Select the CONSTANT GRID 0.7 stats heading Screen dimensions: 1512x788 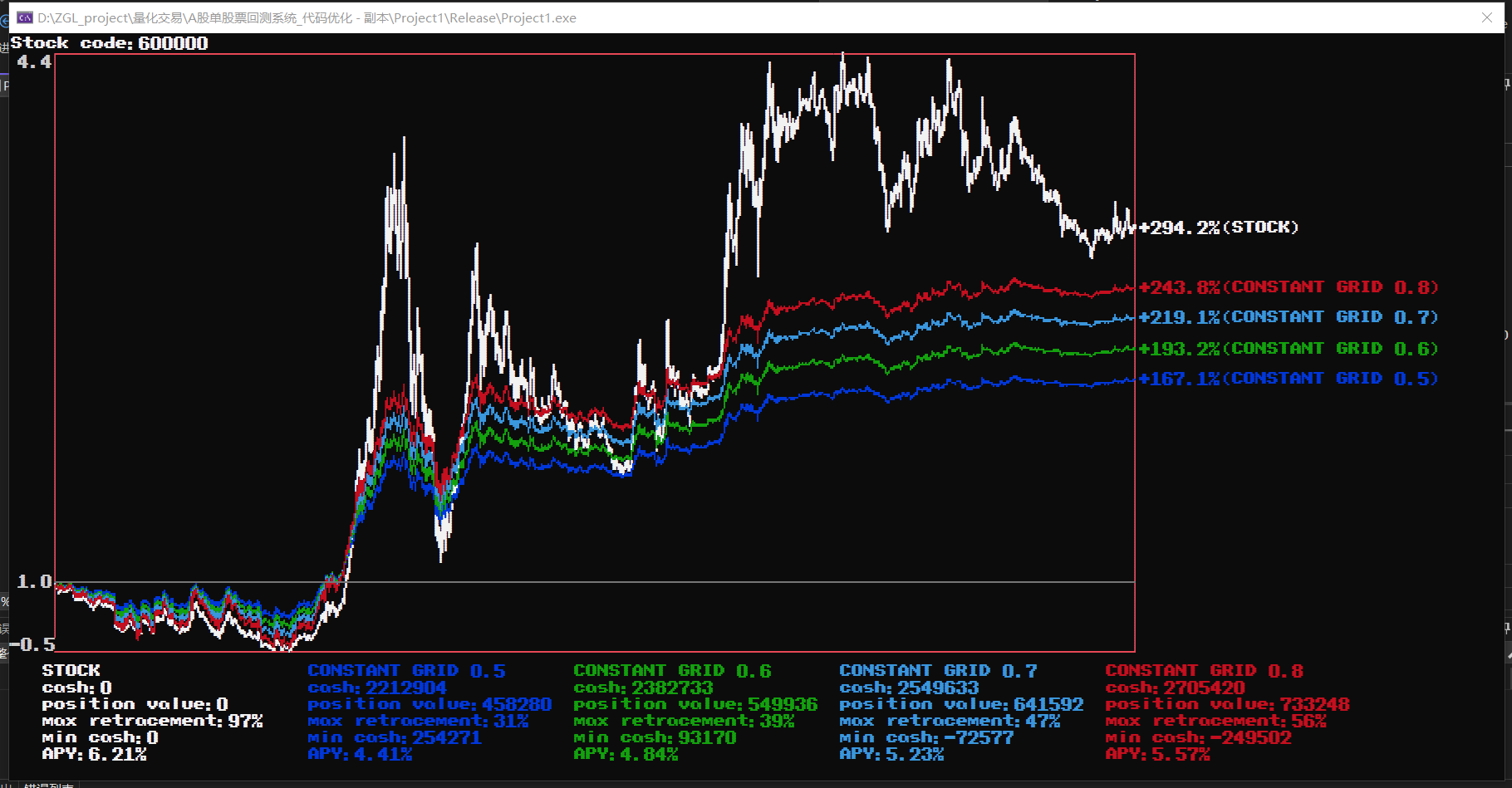(938, 670)
